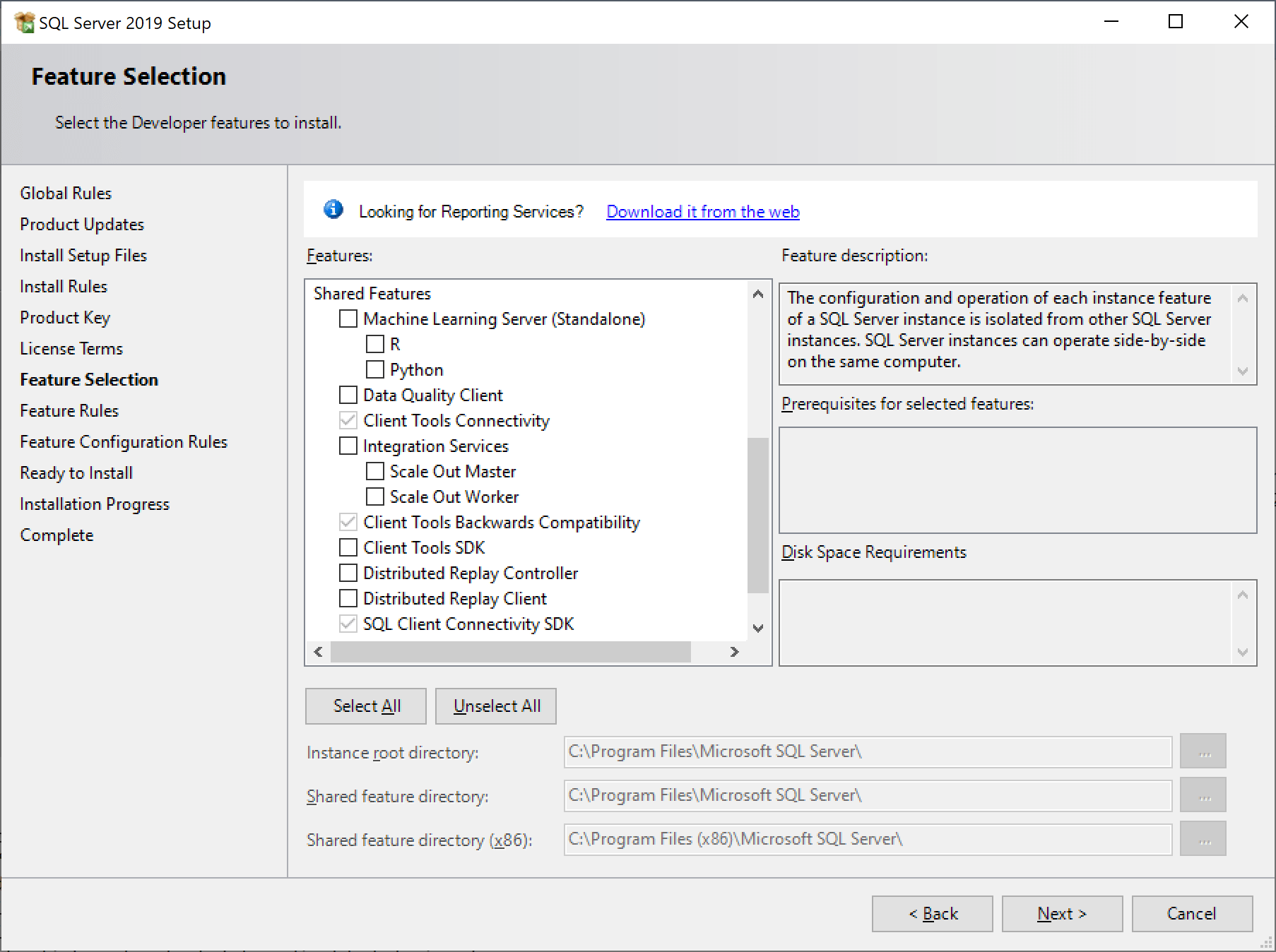Click the Global Rules step in sidebar
The image size is (1276, 952).
click(x=66, y=194)
